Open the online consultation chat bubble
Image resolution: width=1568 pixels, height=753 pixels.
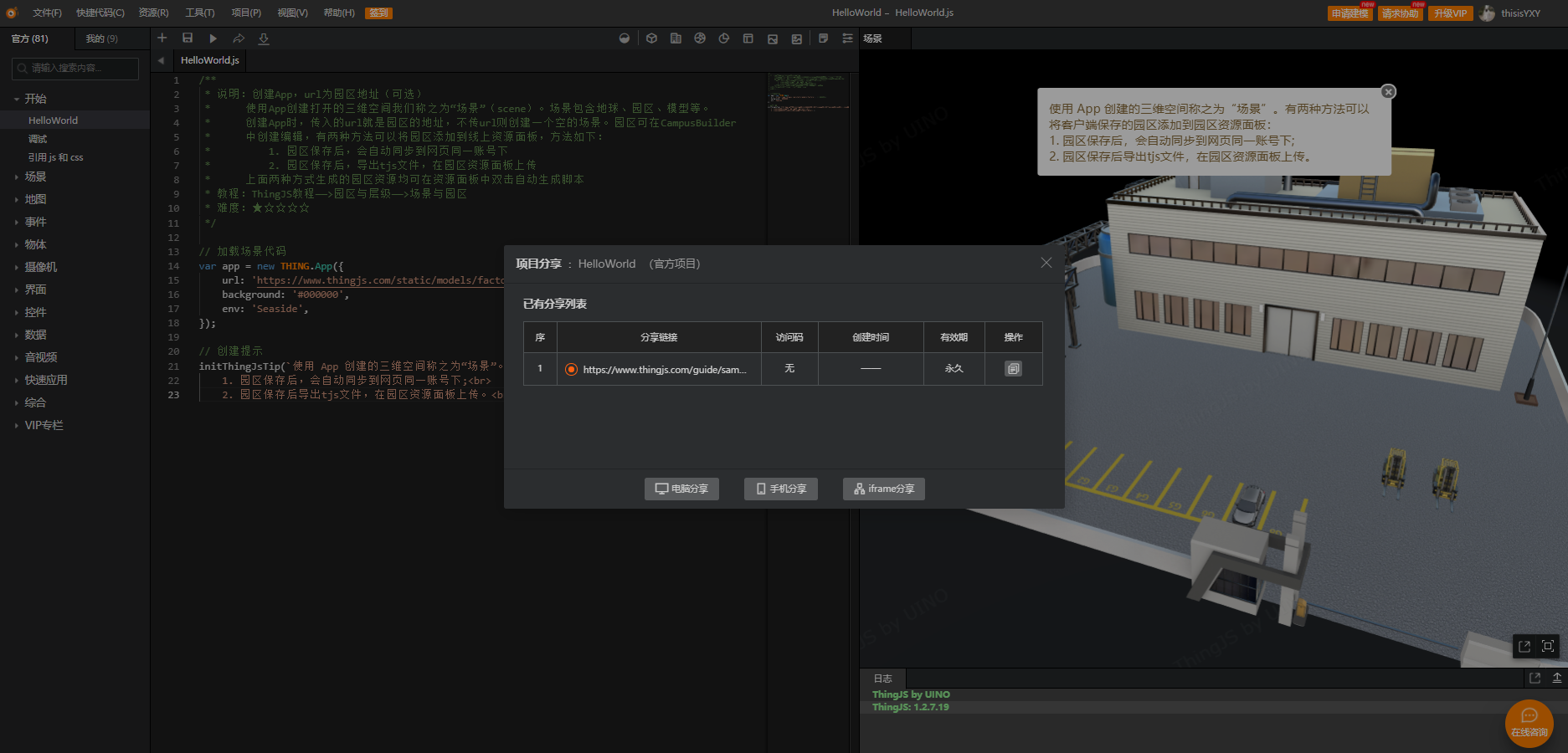pyautogui.click(x=1529, y=723)
